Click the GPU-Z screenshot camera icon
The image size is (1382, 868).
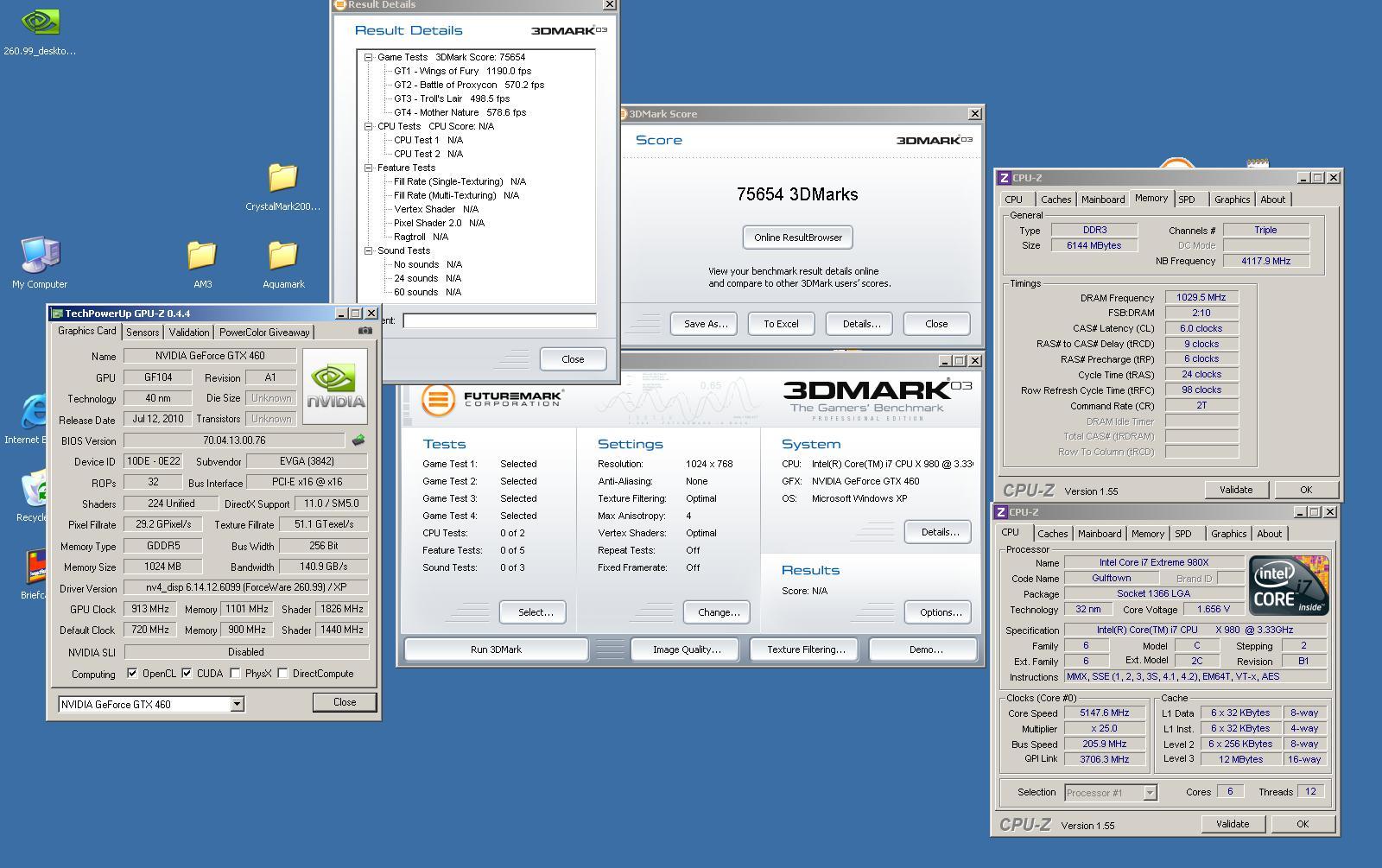pyautogui.click(x=365, y=331)
